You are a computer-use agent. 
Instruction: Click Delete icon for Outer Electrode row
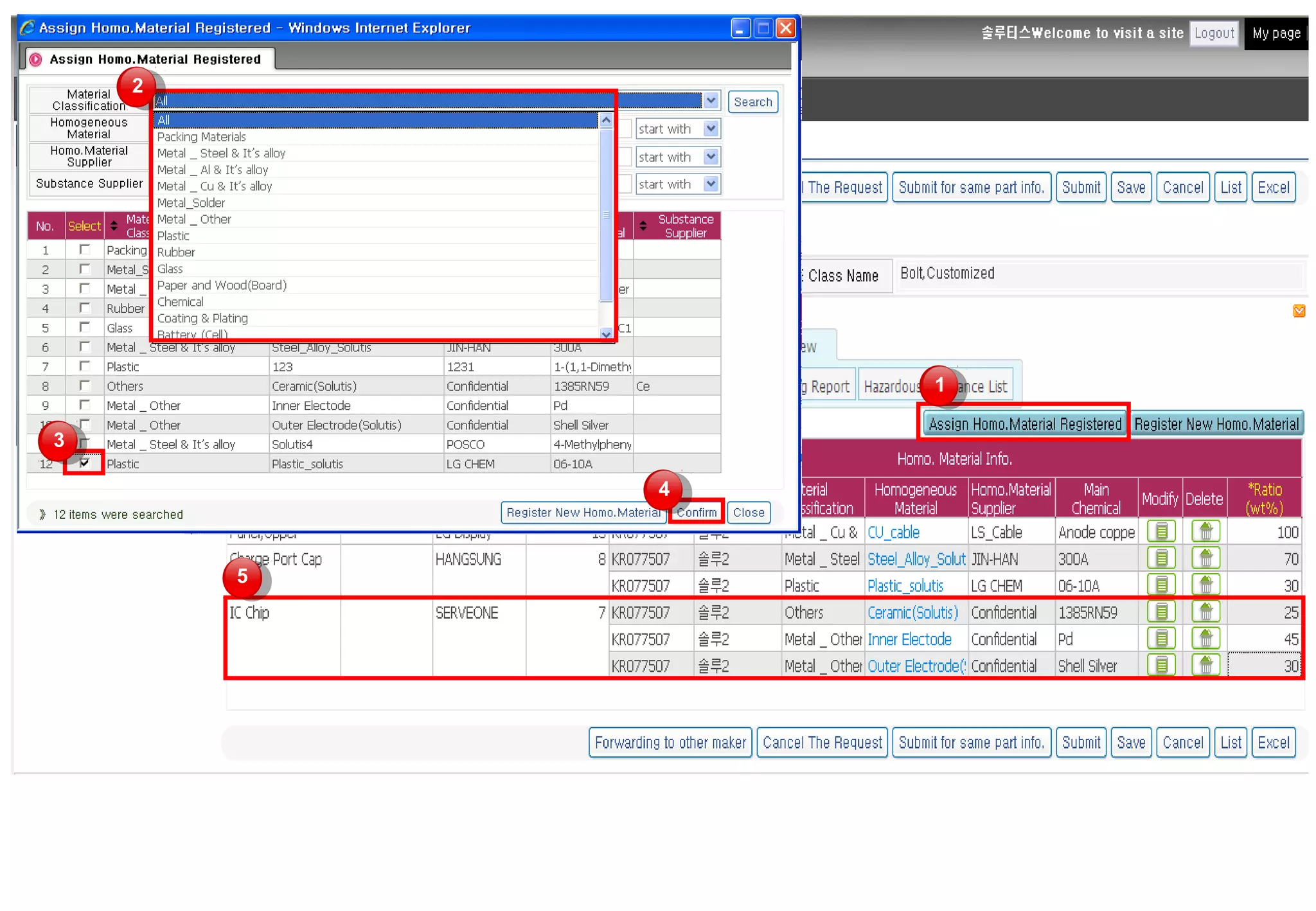coord(1205,666)
